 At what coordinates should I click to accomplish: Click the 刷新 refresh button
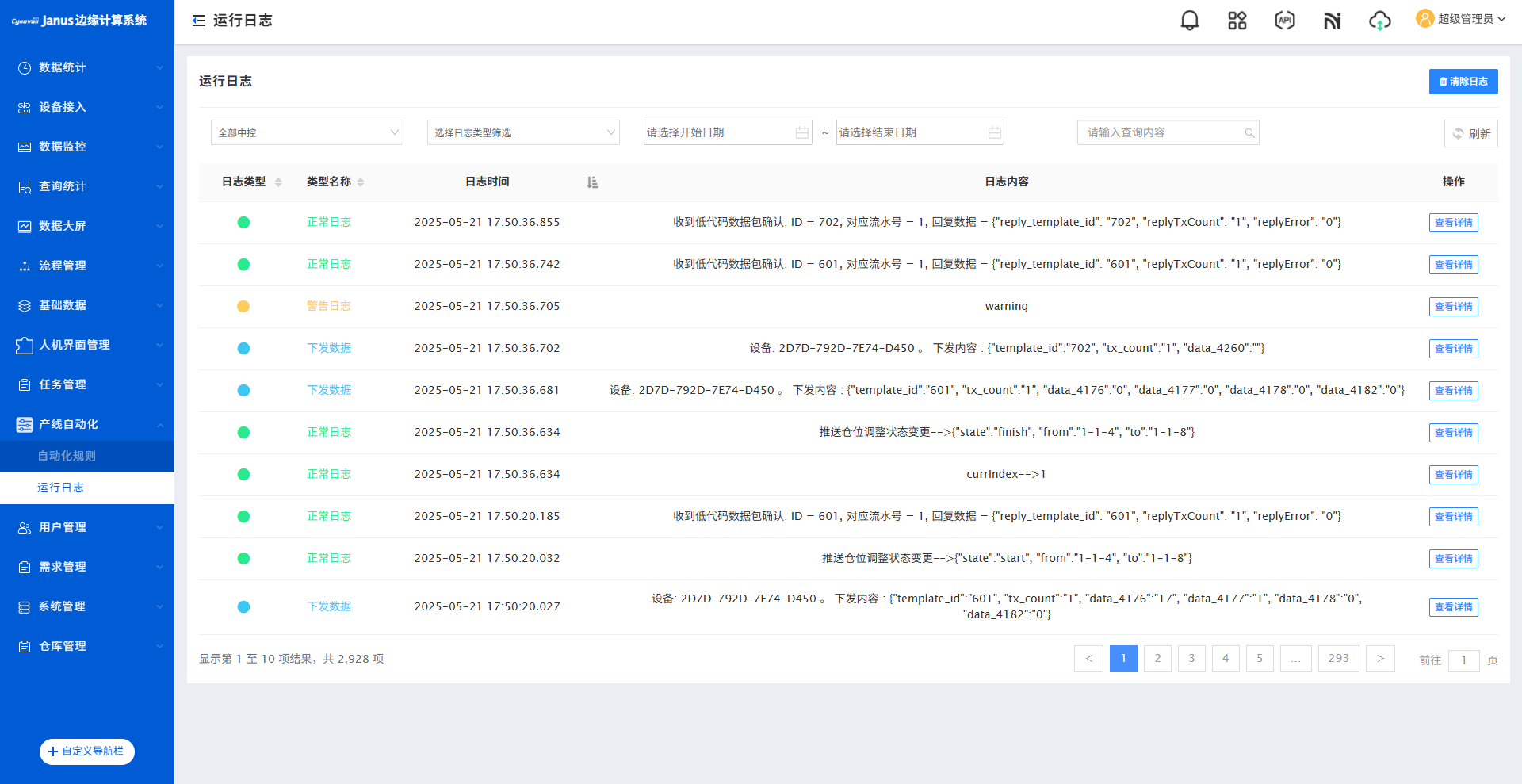[x=1470, y=134]
